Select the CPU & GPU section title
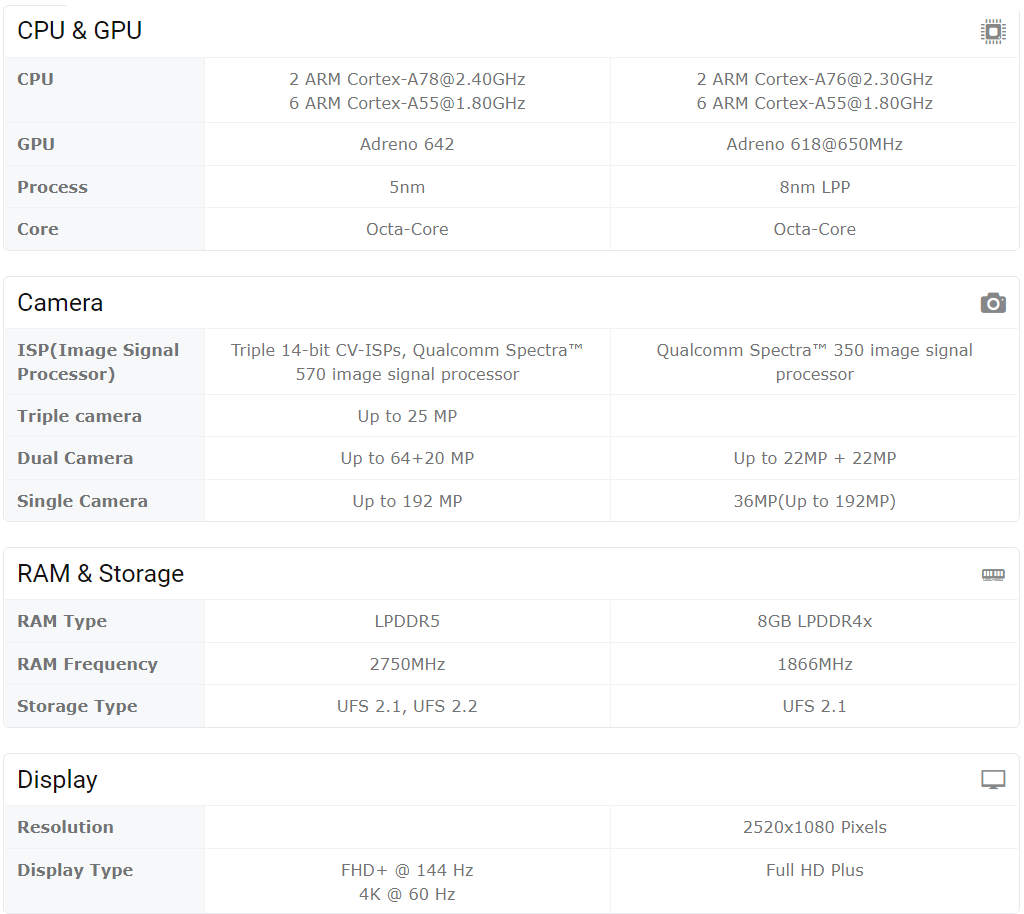The image size is (1024, 914). [x=79, y=31]
